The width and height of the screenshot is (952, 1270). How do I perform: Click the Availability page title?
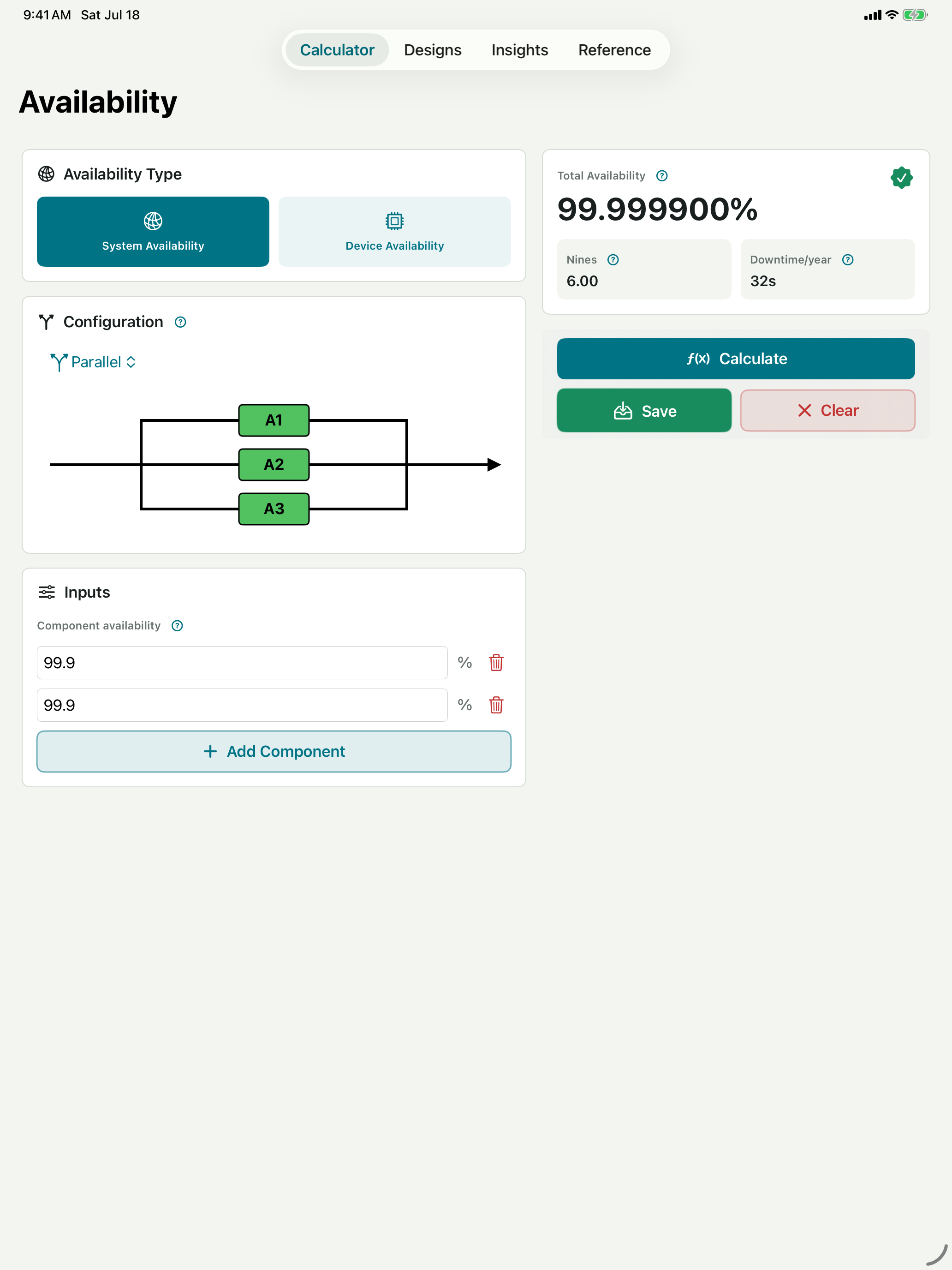click(98, 102)
